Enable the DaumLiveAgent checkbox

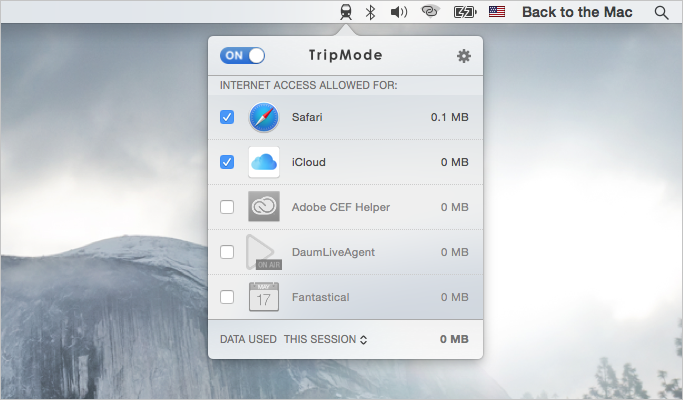(227, 252)
